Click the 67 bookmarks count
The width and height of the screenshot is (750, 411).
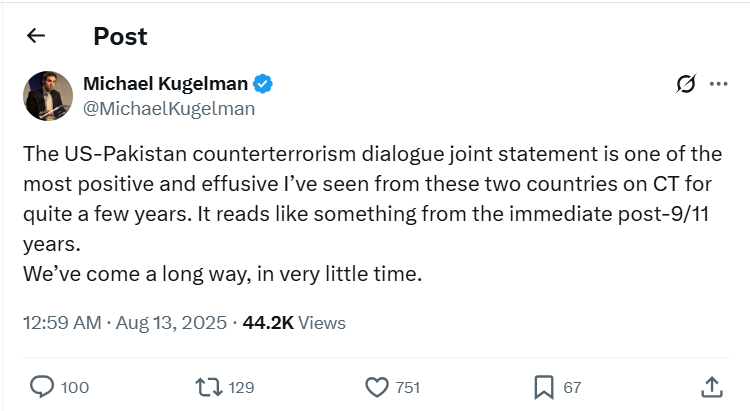(572, 388)
